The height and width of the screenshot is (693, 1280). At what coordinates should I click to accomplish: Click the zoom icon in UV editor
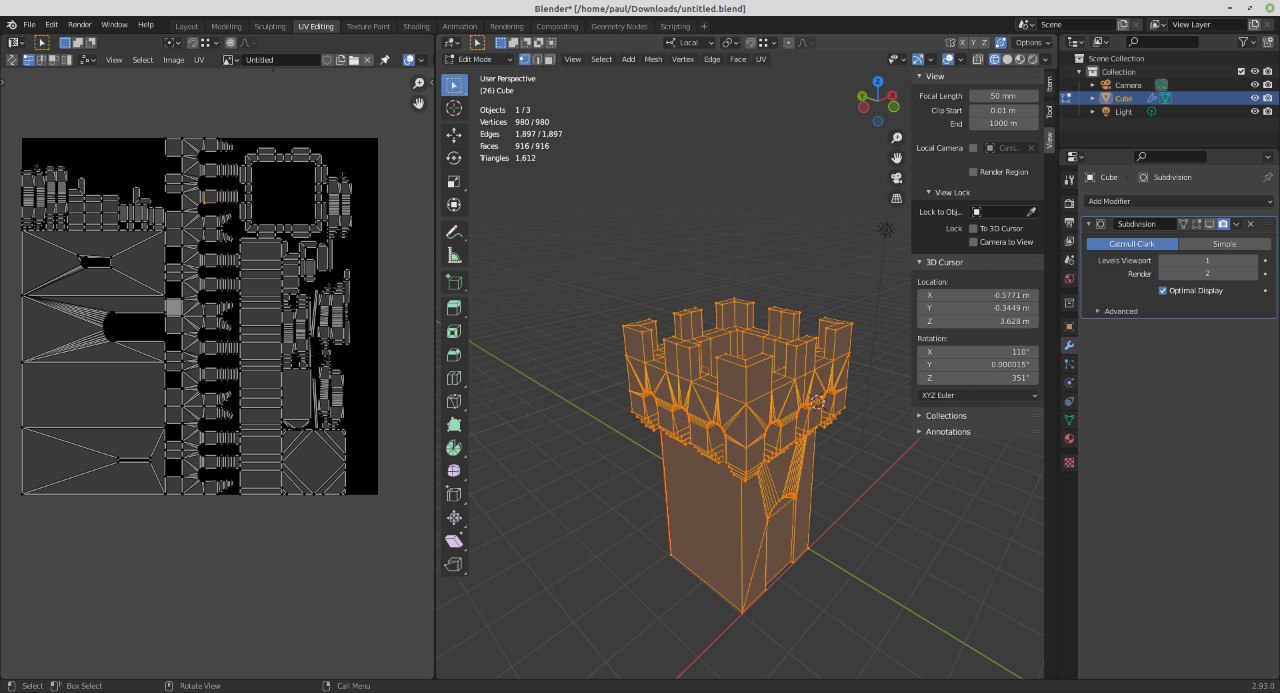(419, 84)
